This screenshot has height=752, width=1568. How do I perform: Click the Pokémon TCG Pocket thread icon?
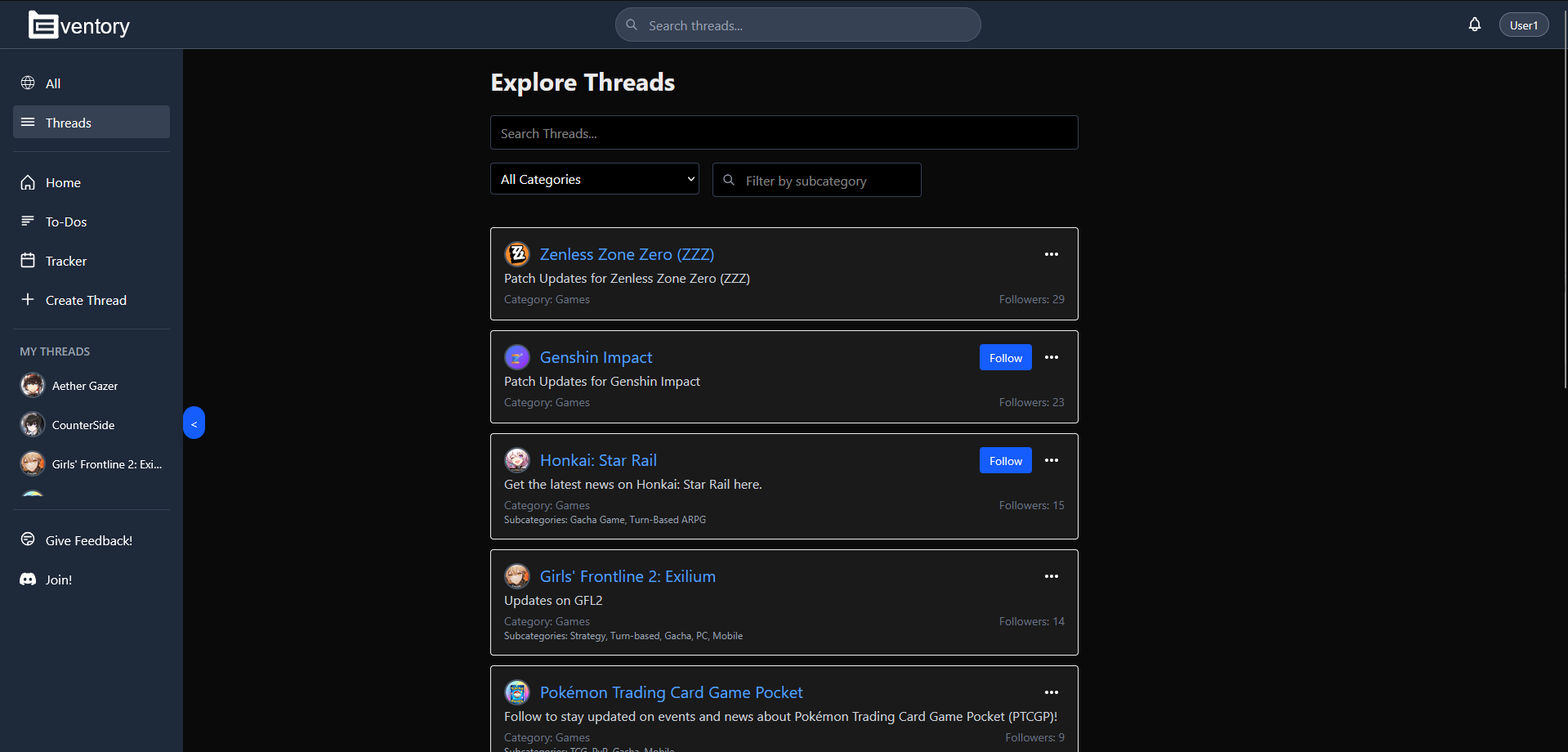tap(517, 692)
